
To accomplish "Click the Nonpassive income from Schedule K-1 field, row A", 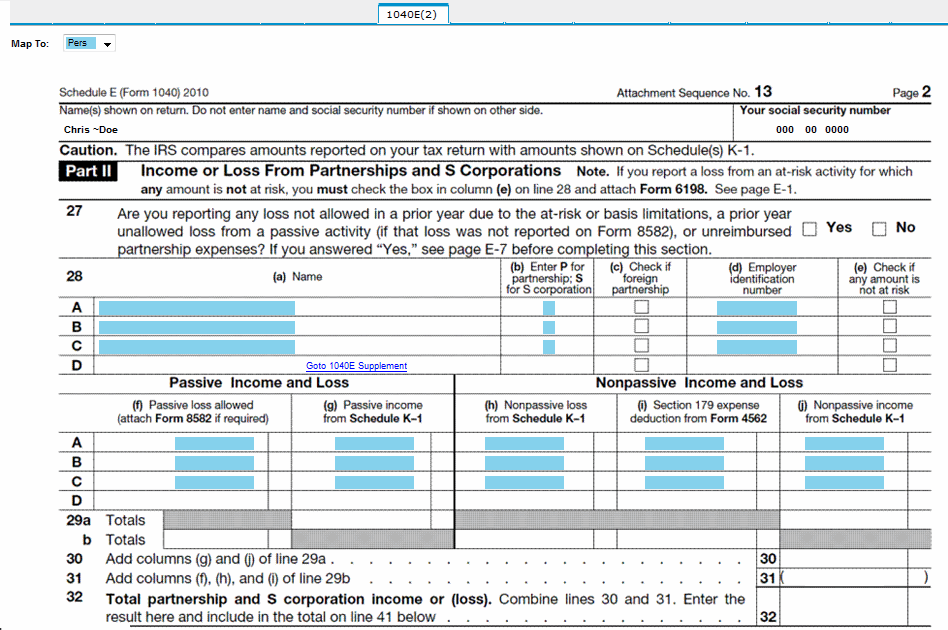I will point(845,444).
